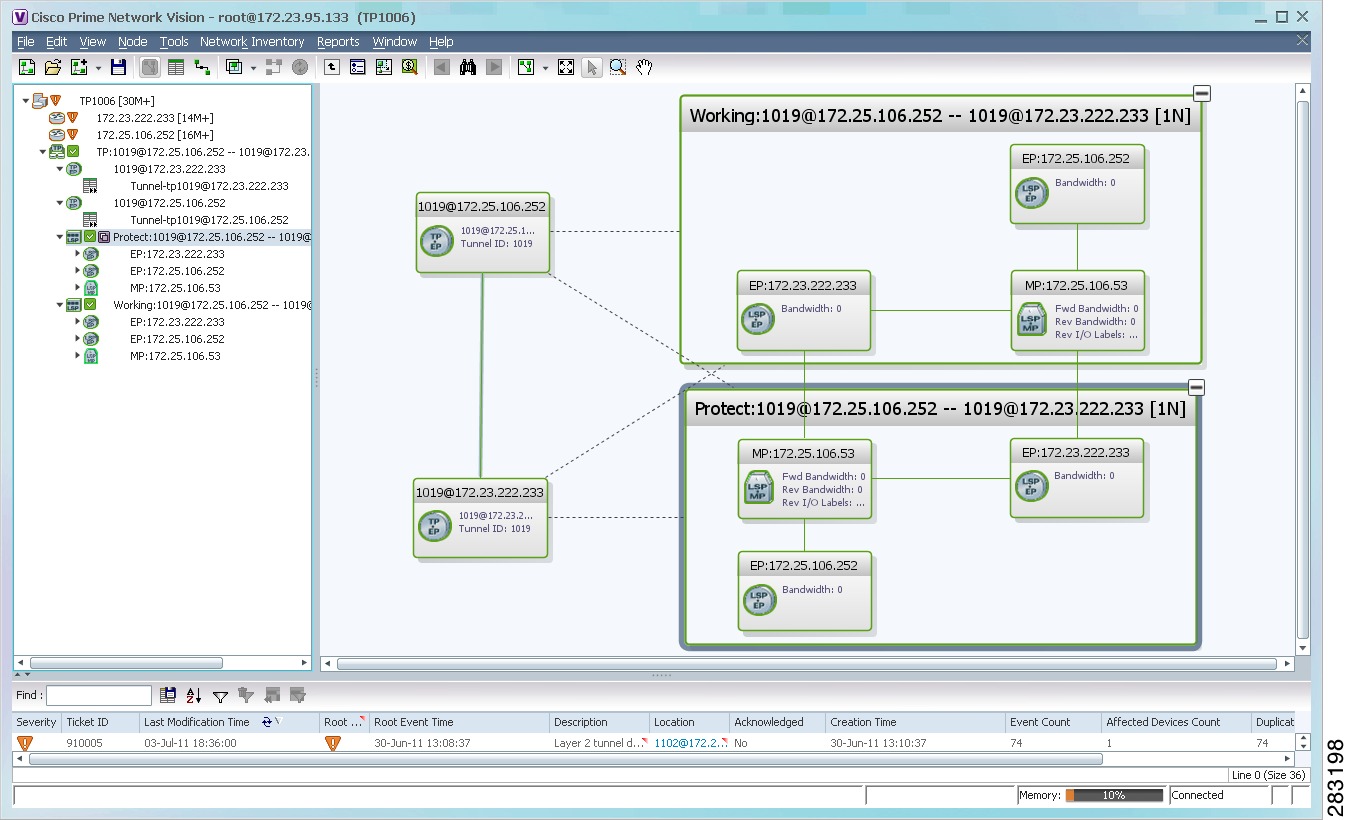Activate the selection pointer mode
The width and height of the screenshot is (1349, 820).
pos(592,67)
